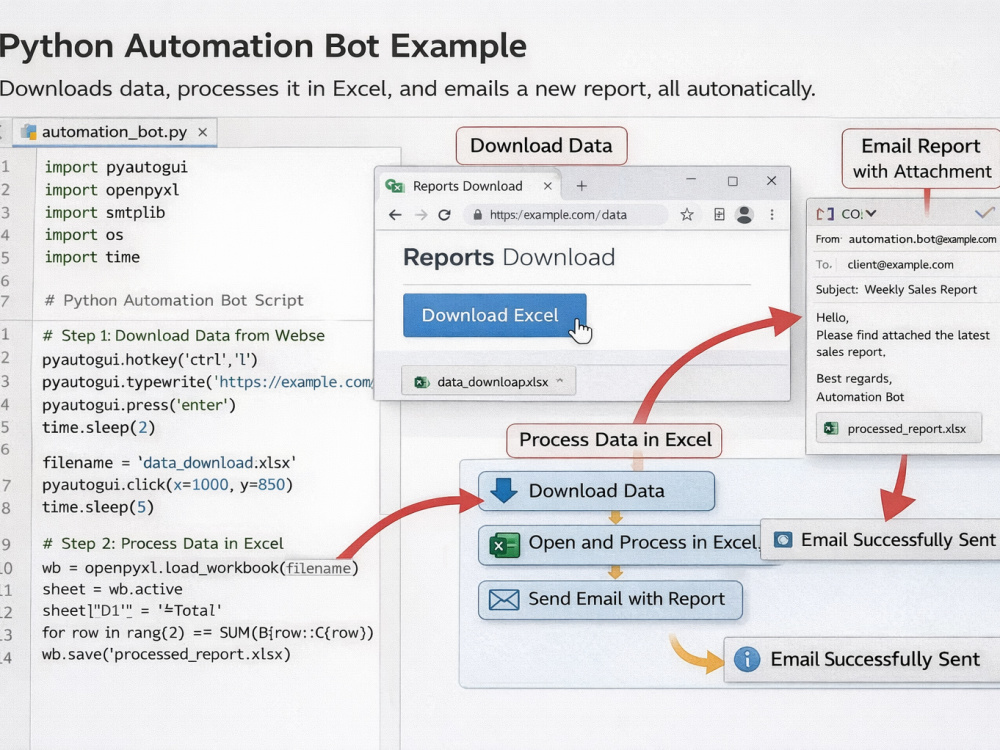The image size is (1000, 750).
Task: Click the padlock site info icon
Action: click(477, 215)
